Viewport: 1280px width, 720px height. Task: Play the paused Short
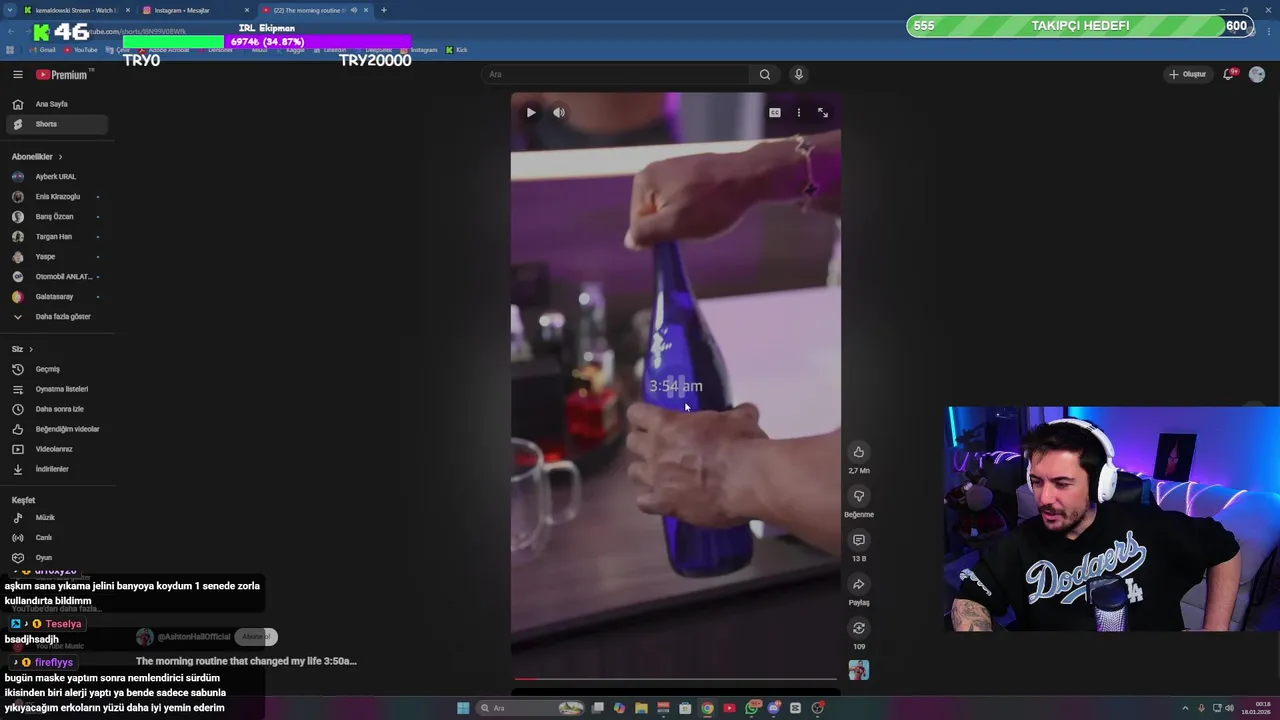click(x=531, y=113)
